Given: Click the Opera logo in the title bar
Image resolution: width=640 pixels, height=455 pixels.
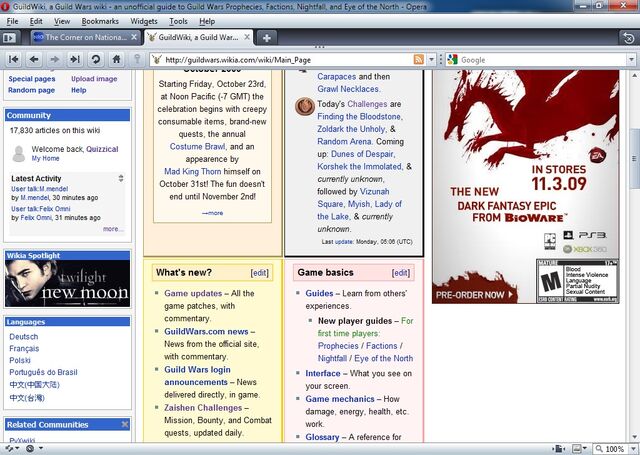Looking at the screenshot, I should point(5,7).
